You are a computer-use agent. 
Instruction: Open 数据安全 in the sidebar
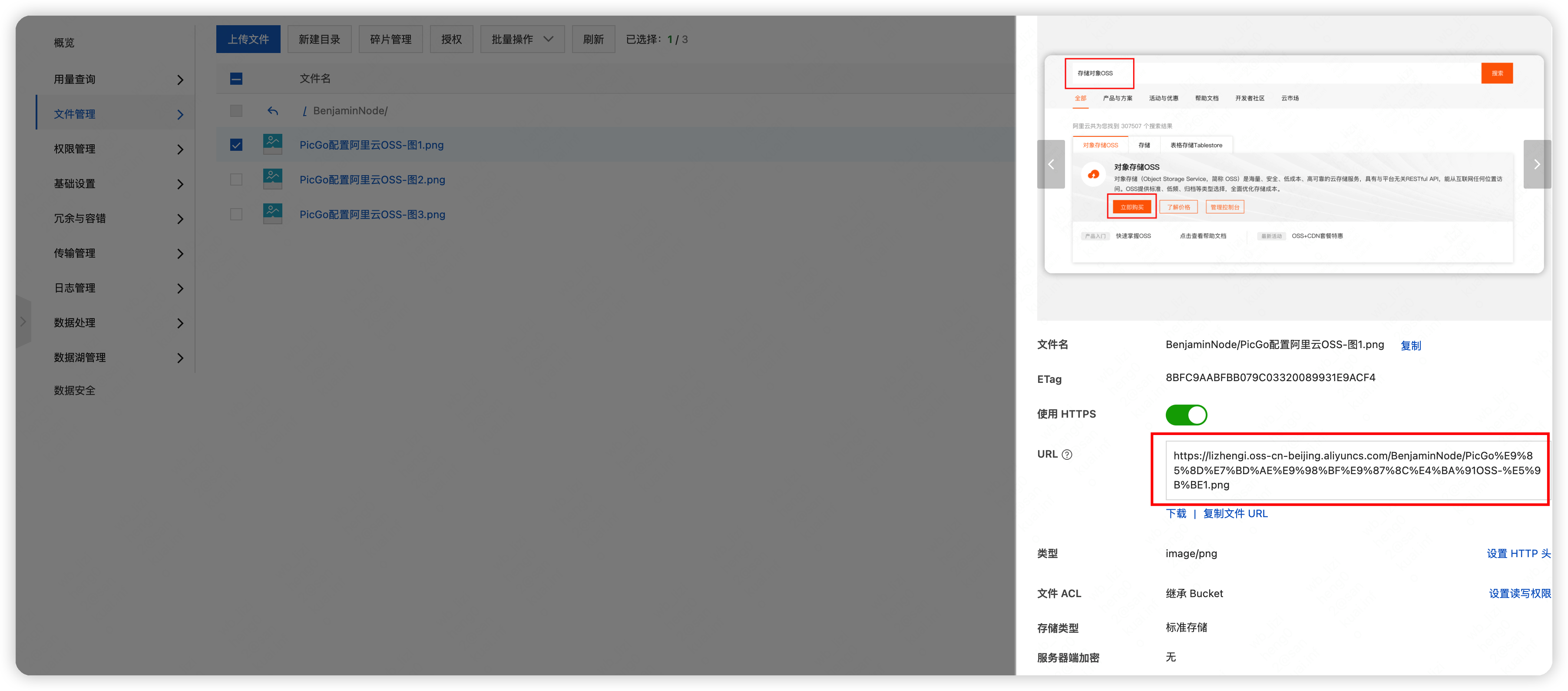[x=74, y=390]
